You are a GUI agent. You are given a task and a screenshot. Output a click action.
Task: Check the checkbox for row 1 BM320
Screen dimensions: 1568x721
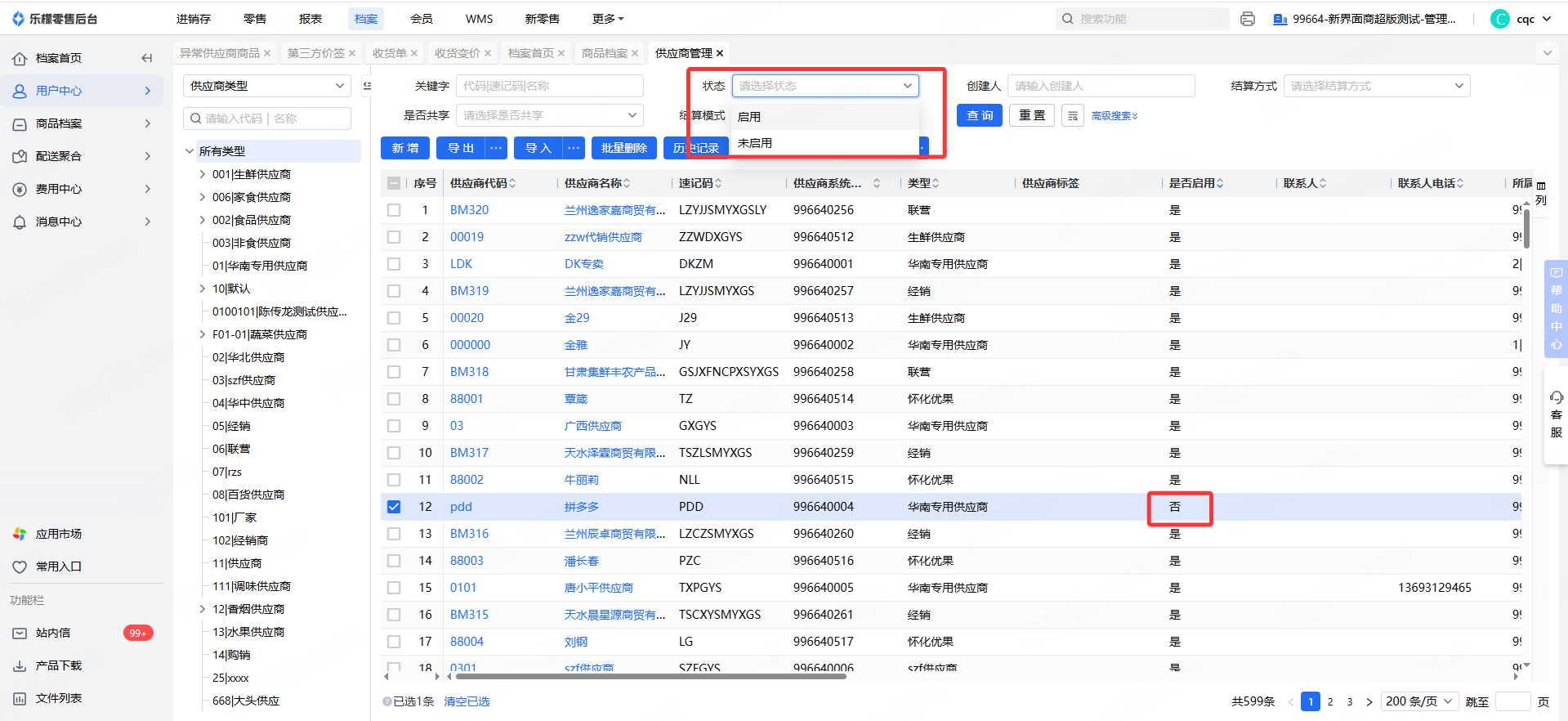click(394, 210)
